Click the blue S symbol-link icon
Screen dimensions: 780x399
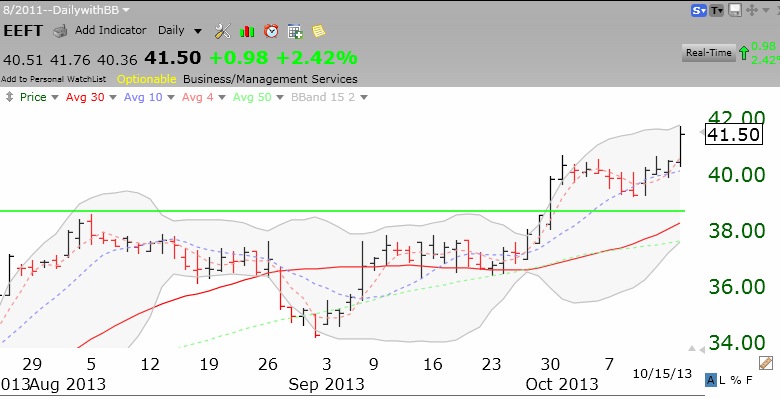click(698, 10)
